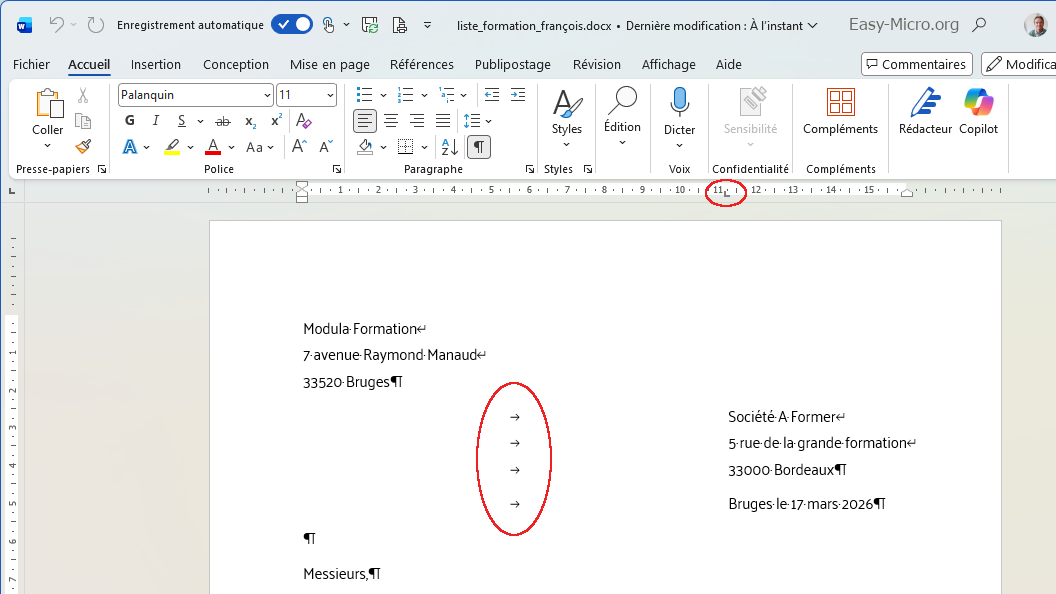Open Copilot from the ribbon
The width and height of the screenshot is (1056, 594).
[x=978, y=103]
